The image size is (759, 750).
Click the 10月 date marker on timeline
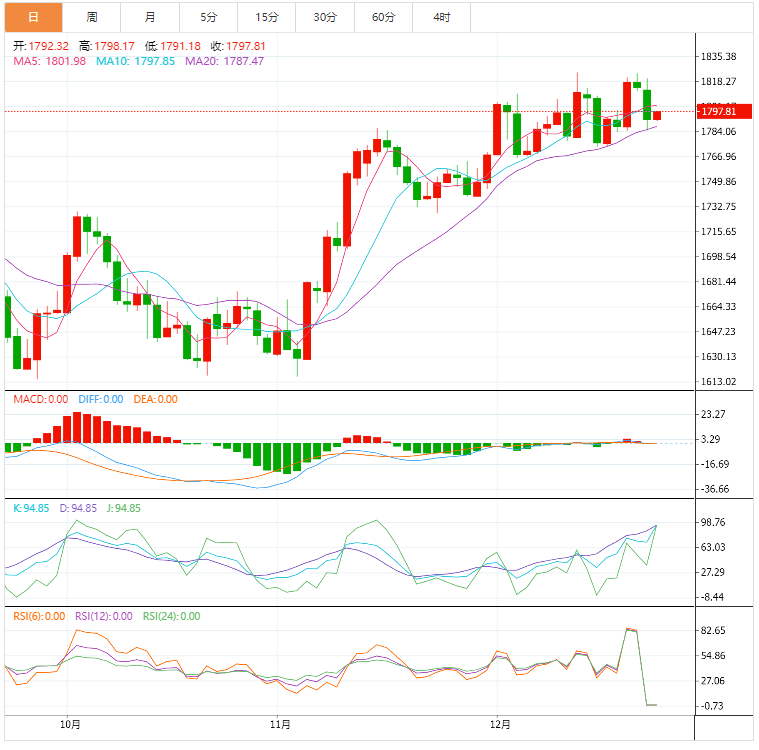tap(70, 723)
